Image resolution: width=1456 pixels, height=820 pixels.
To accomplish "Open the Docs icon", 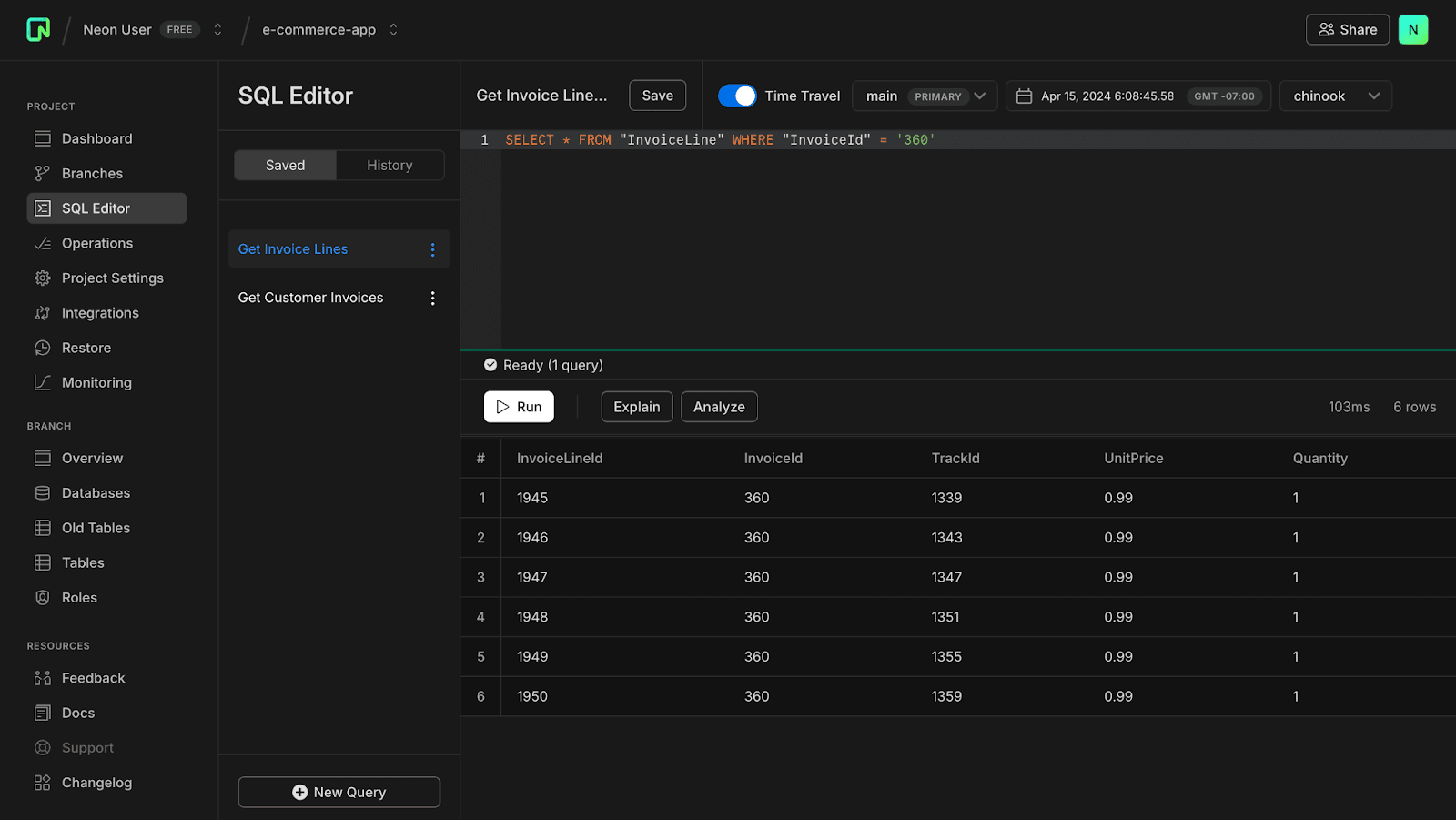I will point(43,713).
